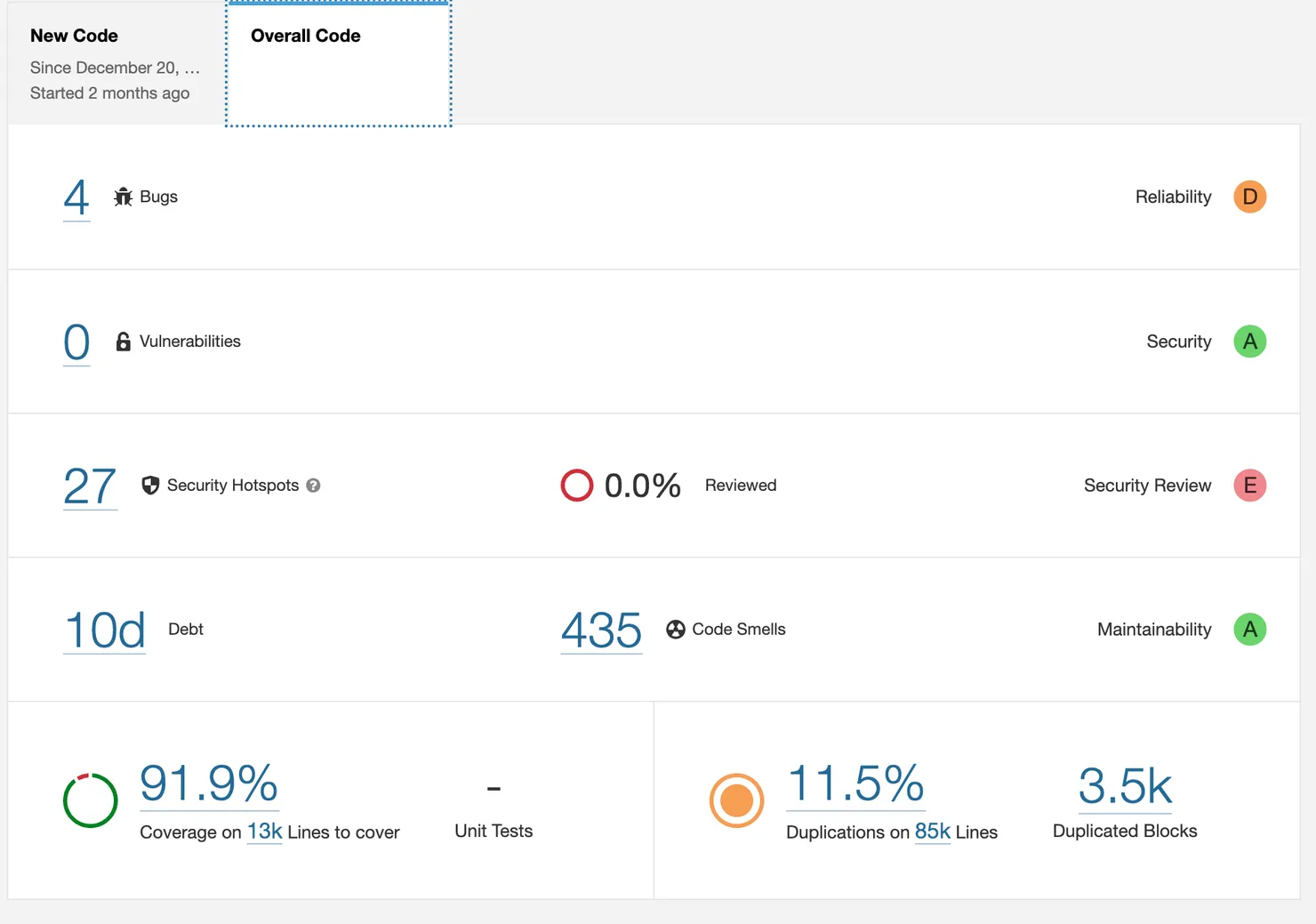Click the unlocked padlock Vulnerabilities icon
The image size is (1316, 924).
(124, 341)
